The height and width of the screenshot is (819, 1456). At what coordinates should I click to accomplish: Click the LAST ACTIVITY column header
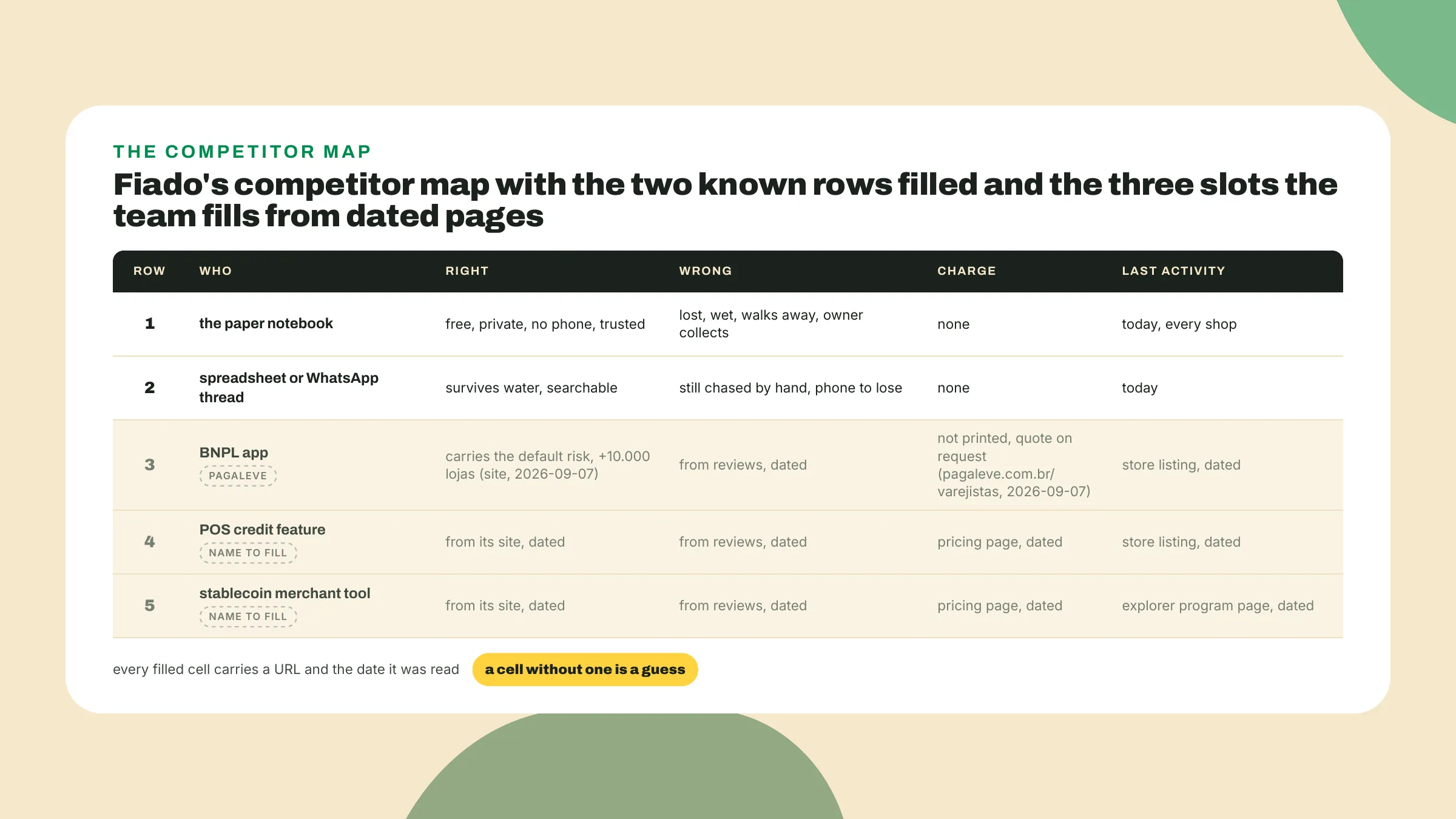[1173, 271]
